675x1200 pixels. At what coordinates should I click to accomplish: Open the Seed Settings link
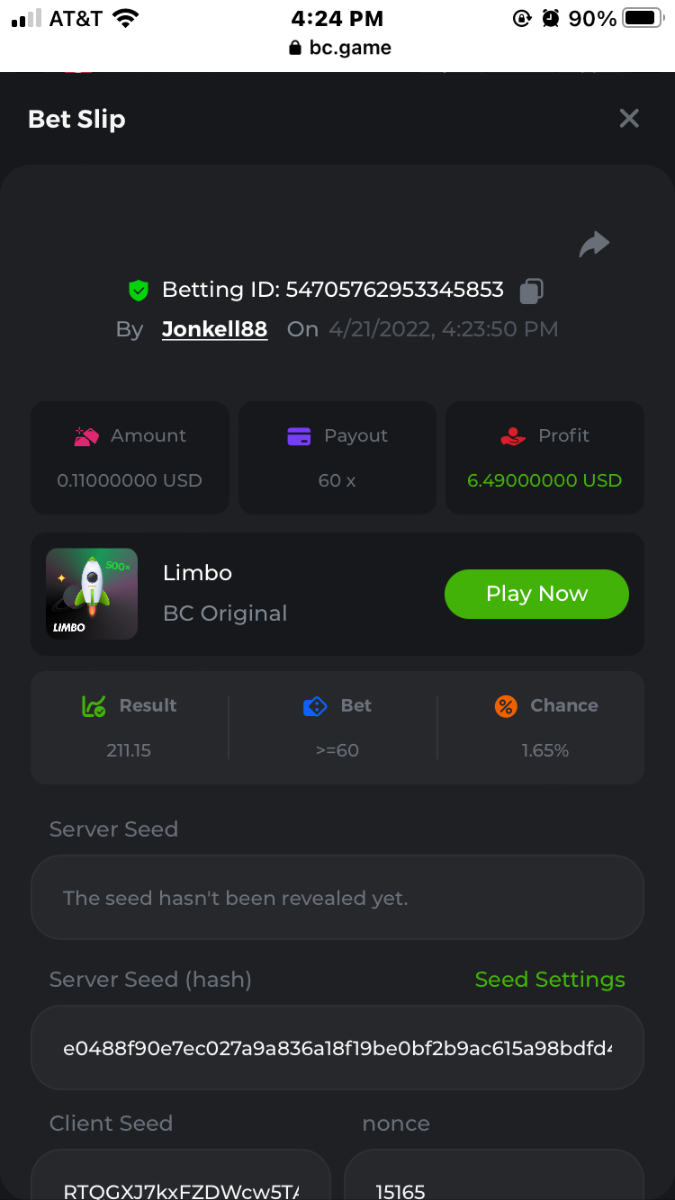[549, 980]
